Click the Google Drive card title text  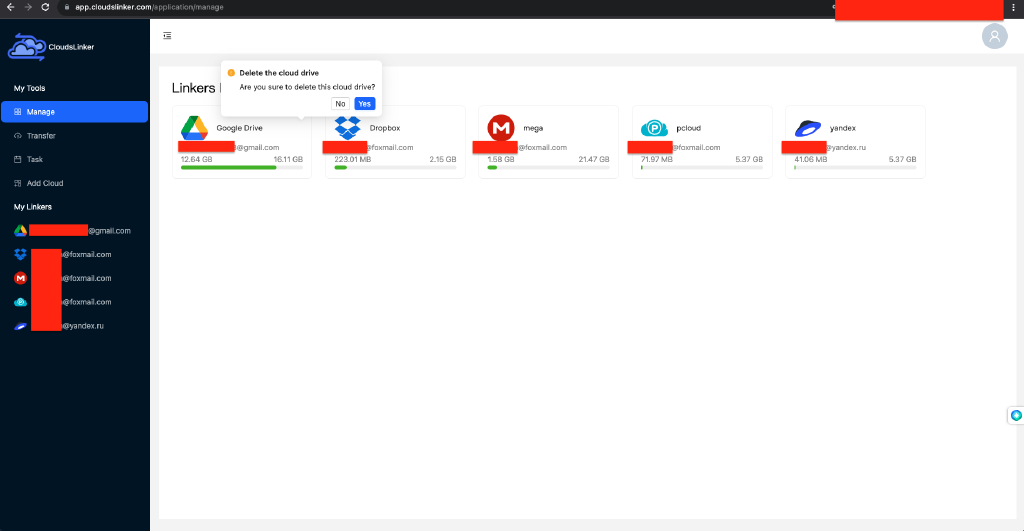click(239, 128)
